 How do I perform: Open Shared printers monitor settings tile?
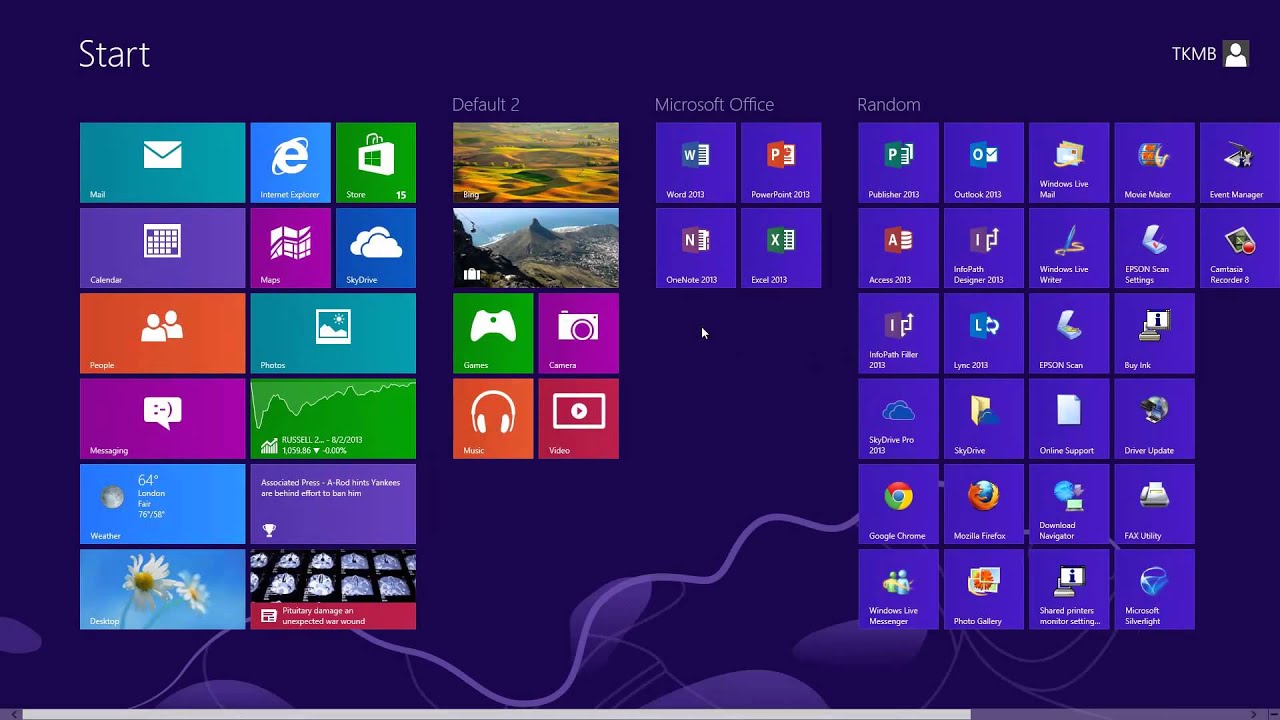[1069, 589]
